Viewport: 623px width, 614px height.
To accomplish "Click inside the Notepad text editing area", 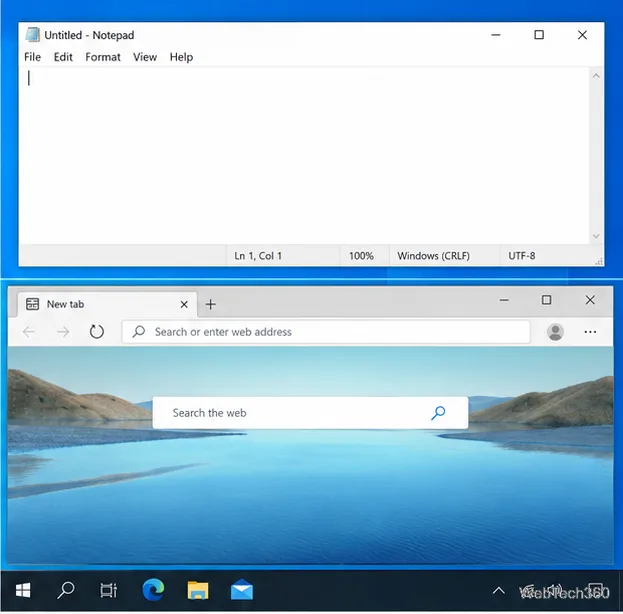I will click(x=304, y=155).
